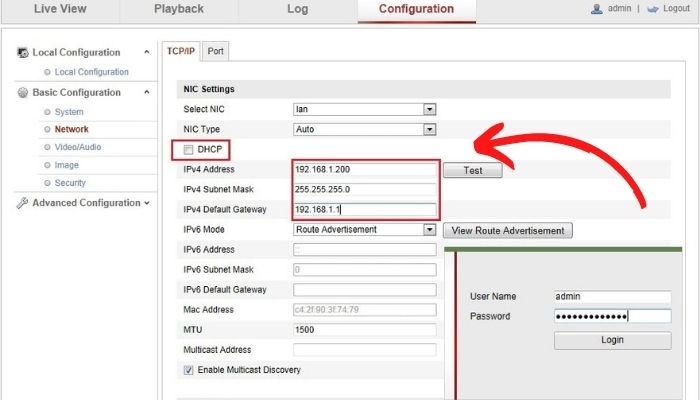Select Network in the sidebar
Screen dimensions: 700x400
pos(71,129)
